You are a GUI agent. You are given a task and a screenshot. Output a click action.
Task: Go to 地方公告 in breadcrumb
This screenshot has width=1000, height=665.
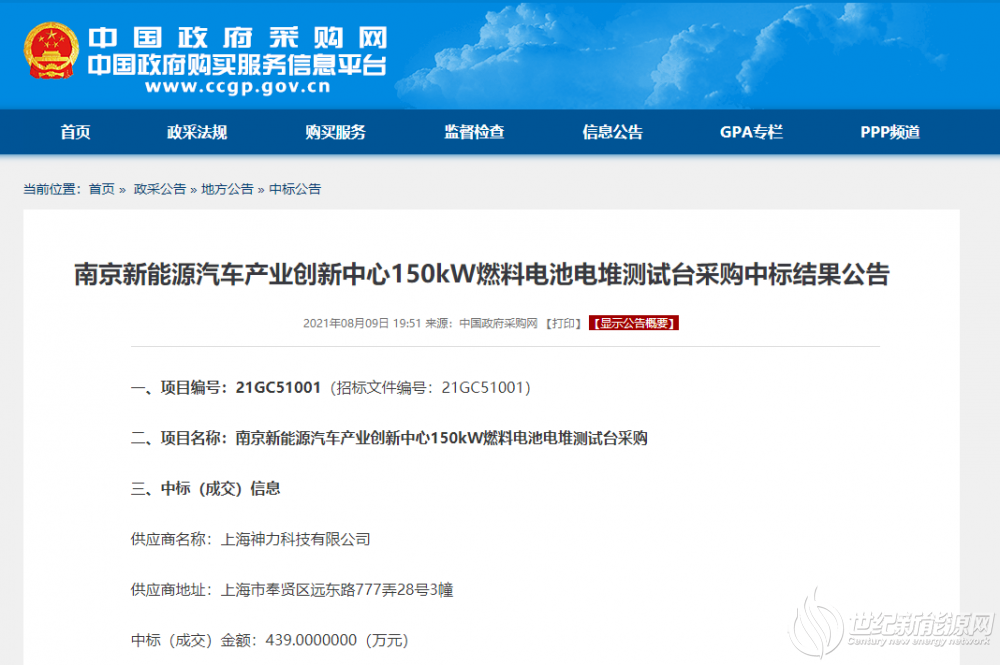(227, 189)
